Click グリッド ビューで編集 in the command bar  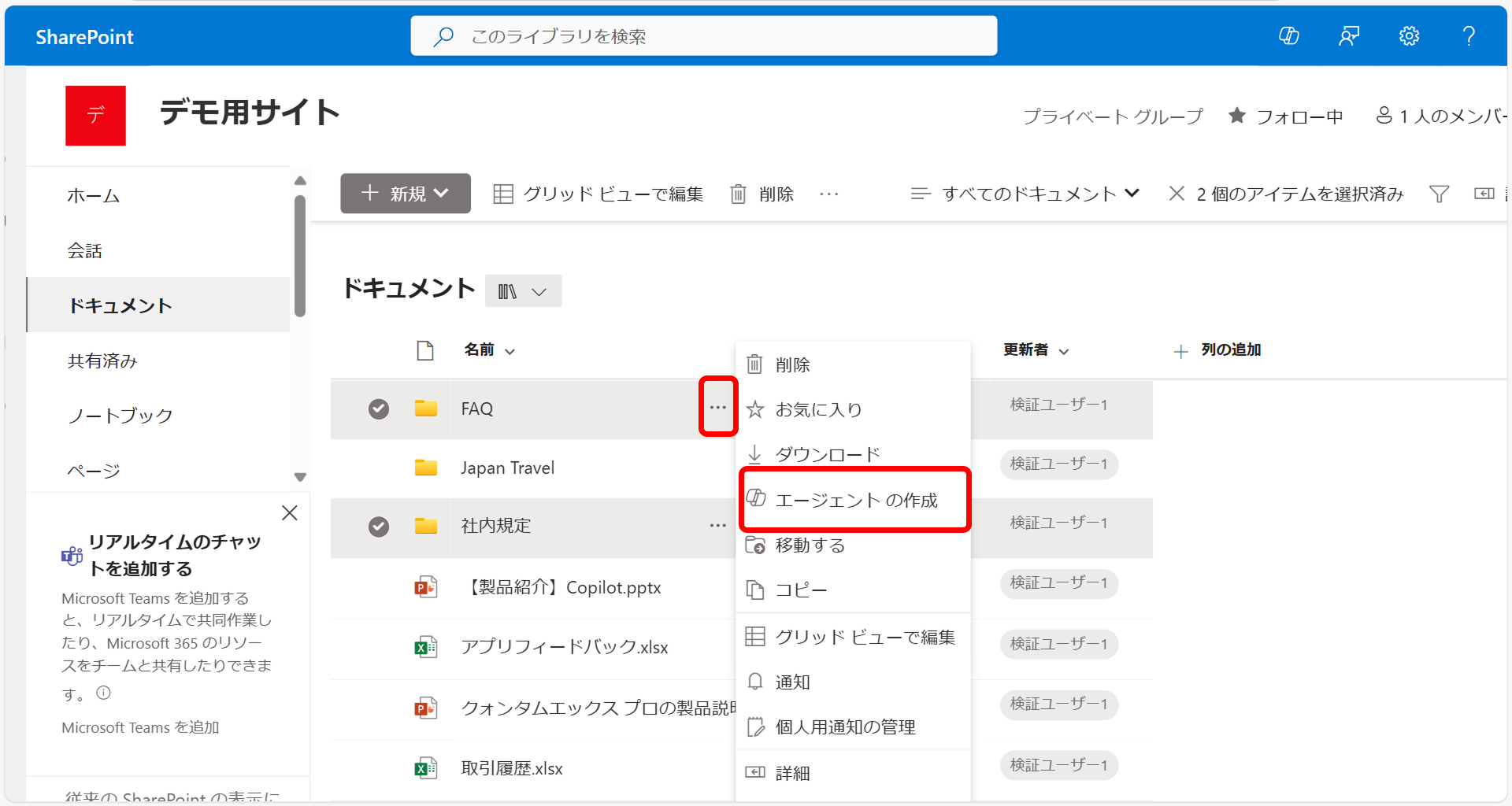pyautogui.click(x=598, y=194)
